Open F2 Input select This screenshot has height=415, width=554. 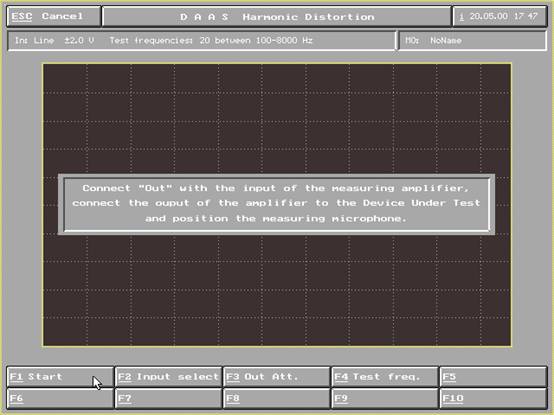(169, 377)
